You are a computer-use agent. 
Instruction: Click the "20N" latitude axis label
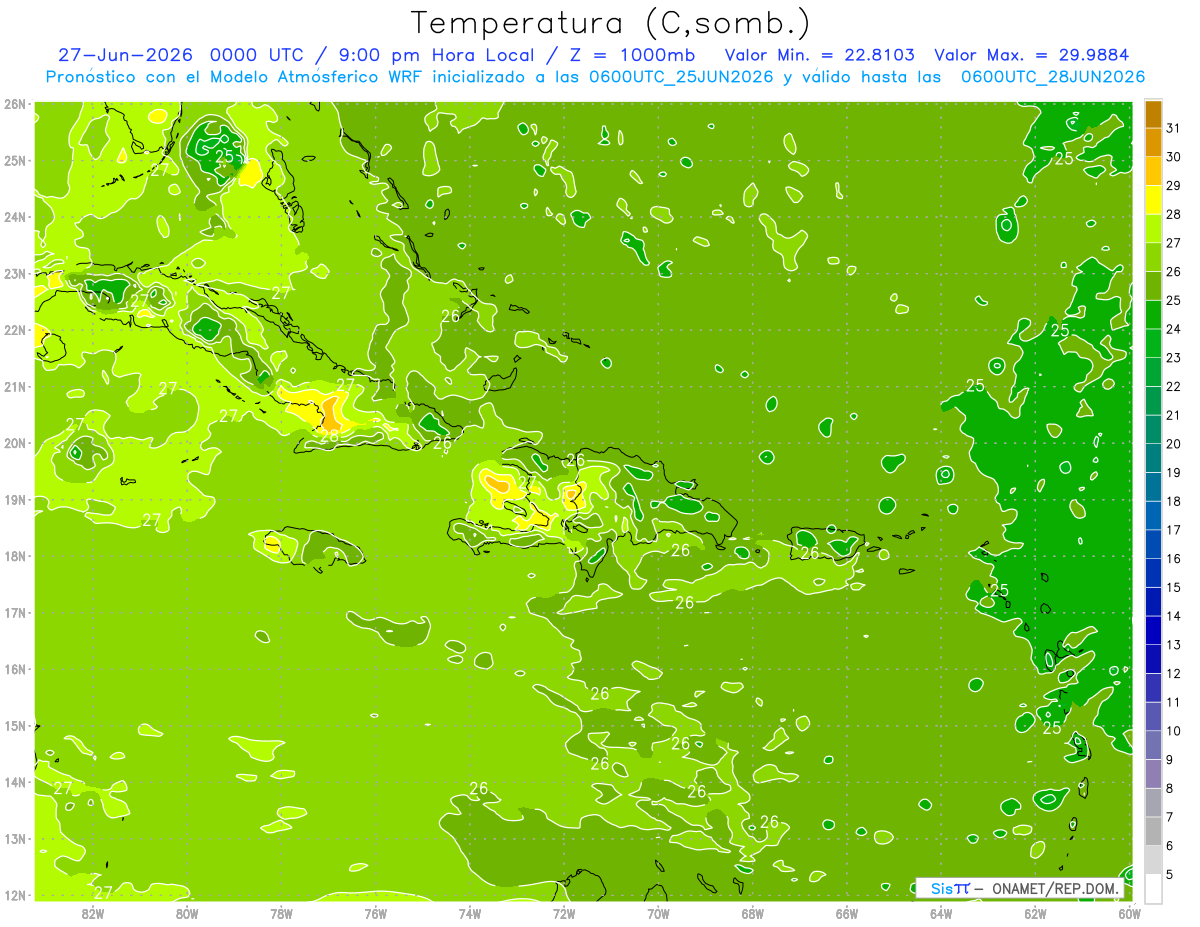14,443
